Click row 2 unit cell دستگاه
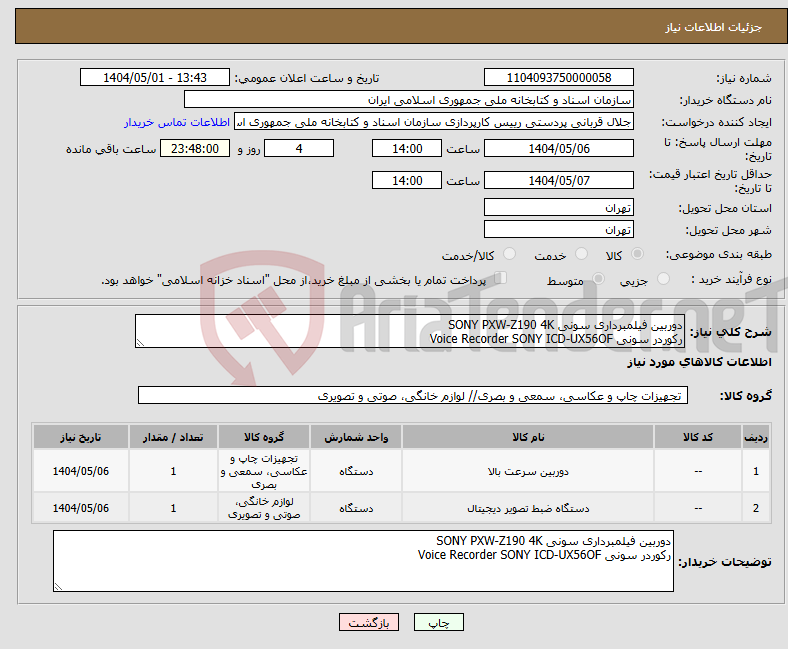 (x=356, y=508)
